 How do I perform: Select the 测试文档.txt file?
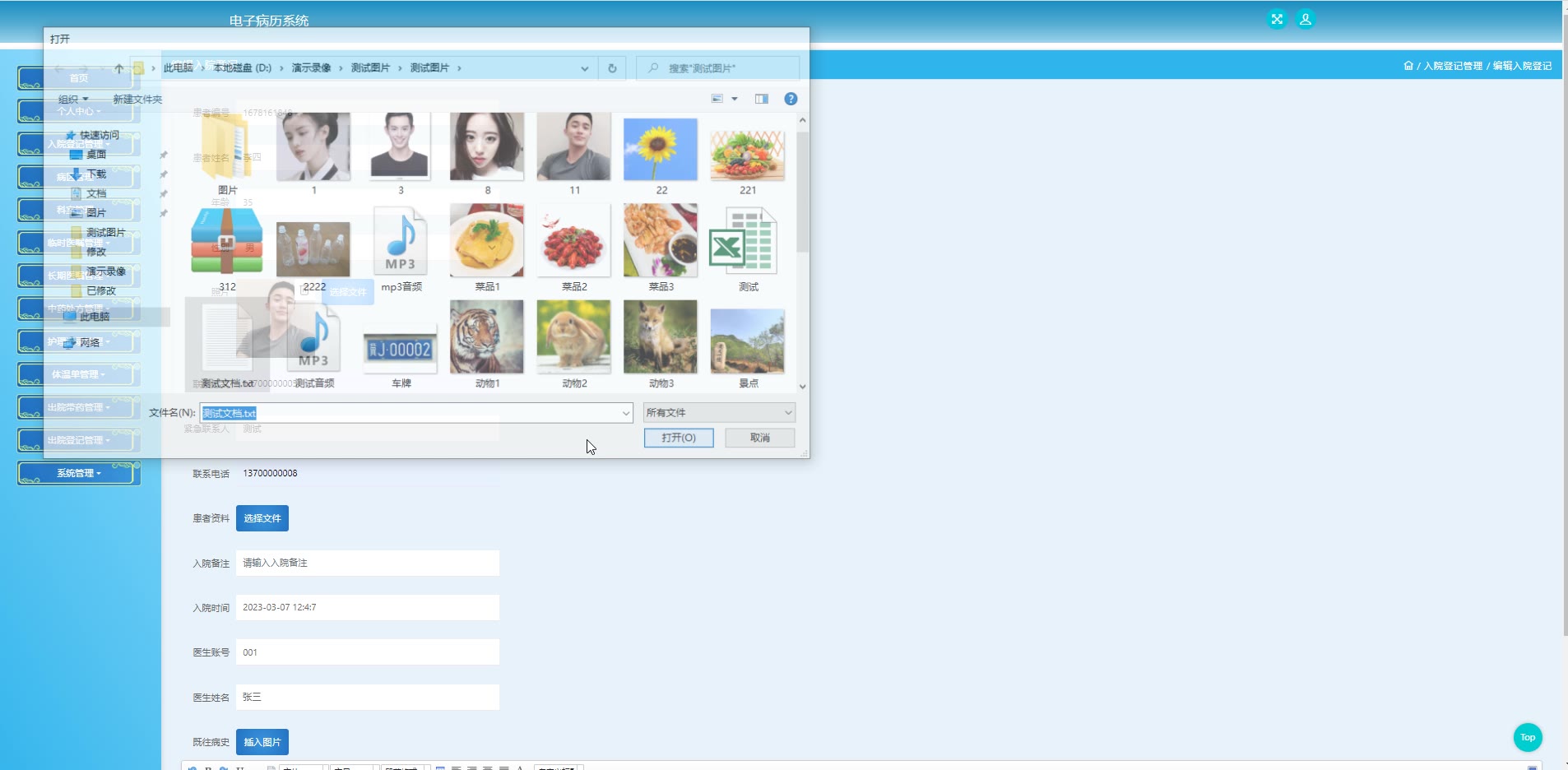click(x=227, y=346)
